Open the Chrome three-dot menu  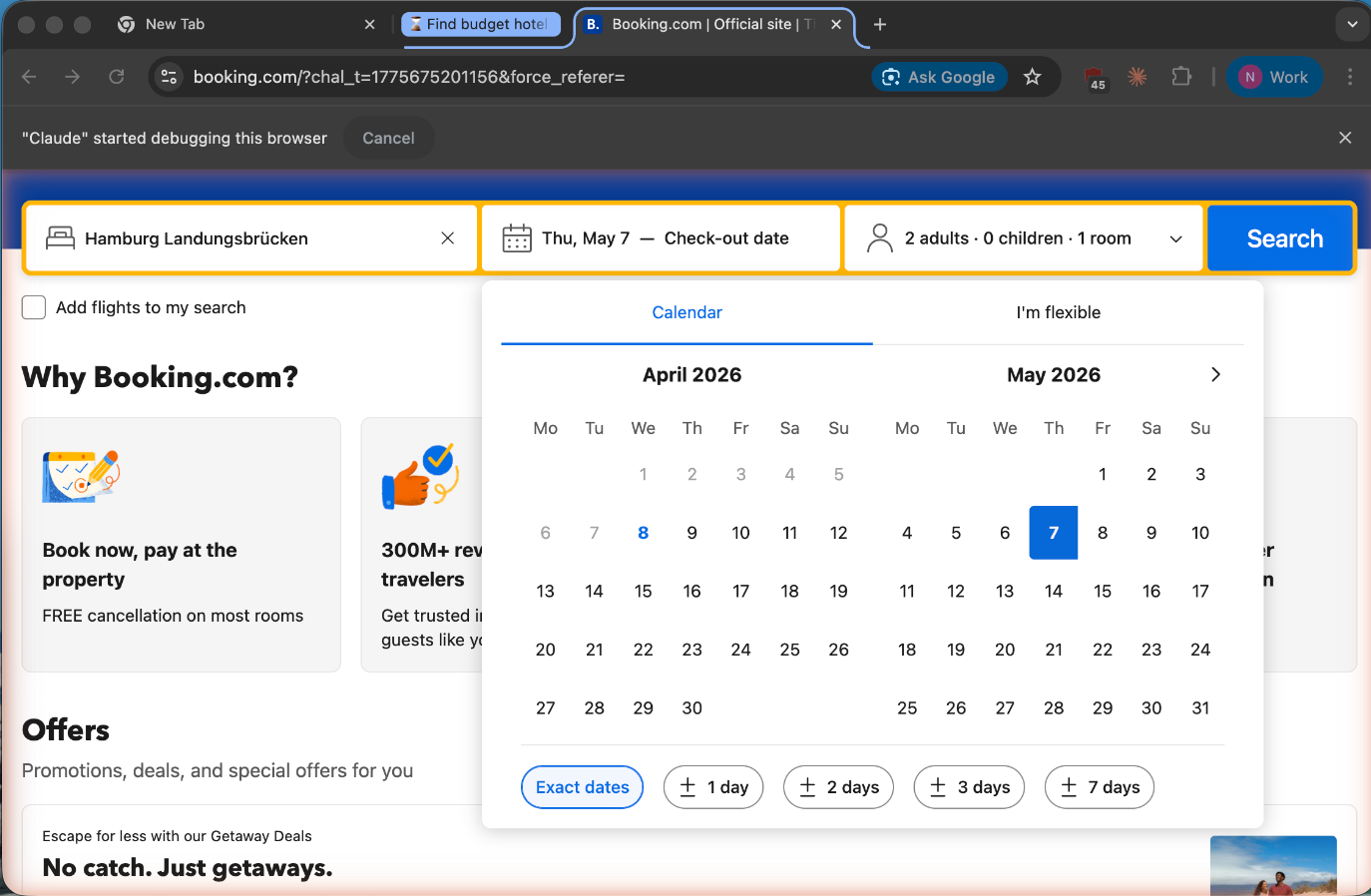[x=1350, y=77]
